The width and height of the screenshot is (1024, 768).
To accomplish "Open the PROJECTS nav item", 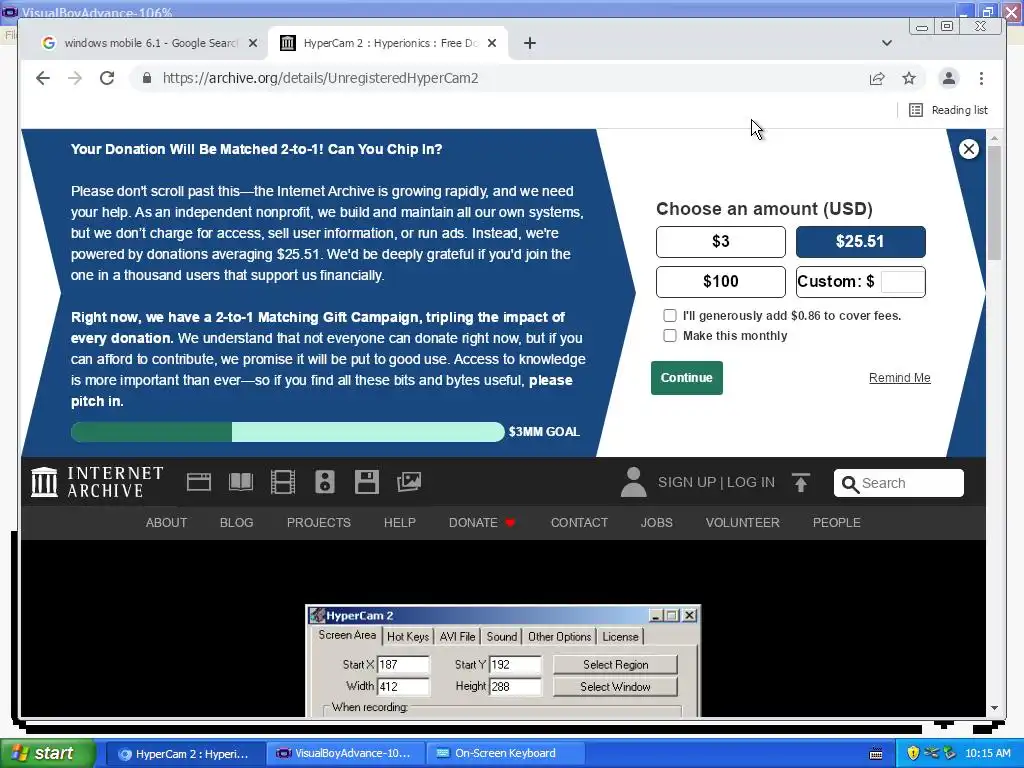I will (319, 522).
